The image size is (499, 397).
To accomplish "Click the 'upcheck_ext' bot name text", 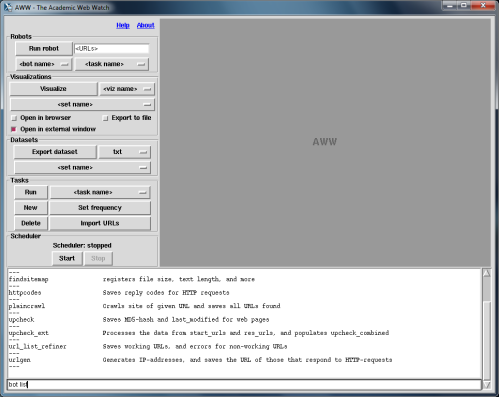I will [29, 333].
